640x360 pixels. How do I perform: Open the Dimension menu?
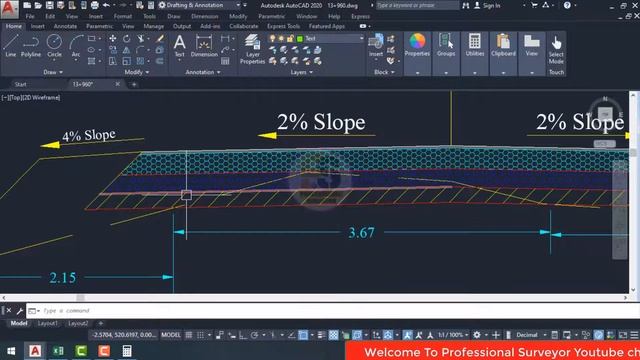(204, 17)
